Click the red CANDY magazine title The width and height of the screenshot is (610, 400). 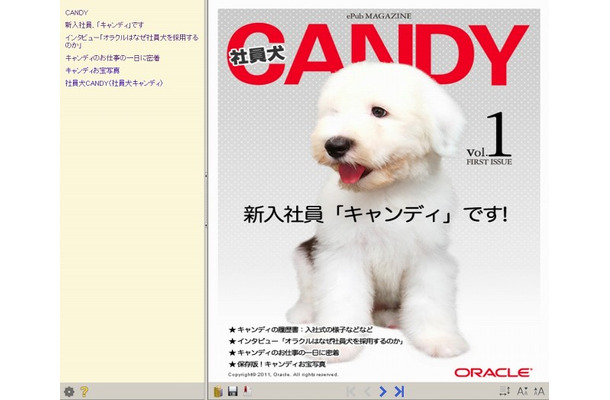(379, 54)
